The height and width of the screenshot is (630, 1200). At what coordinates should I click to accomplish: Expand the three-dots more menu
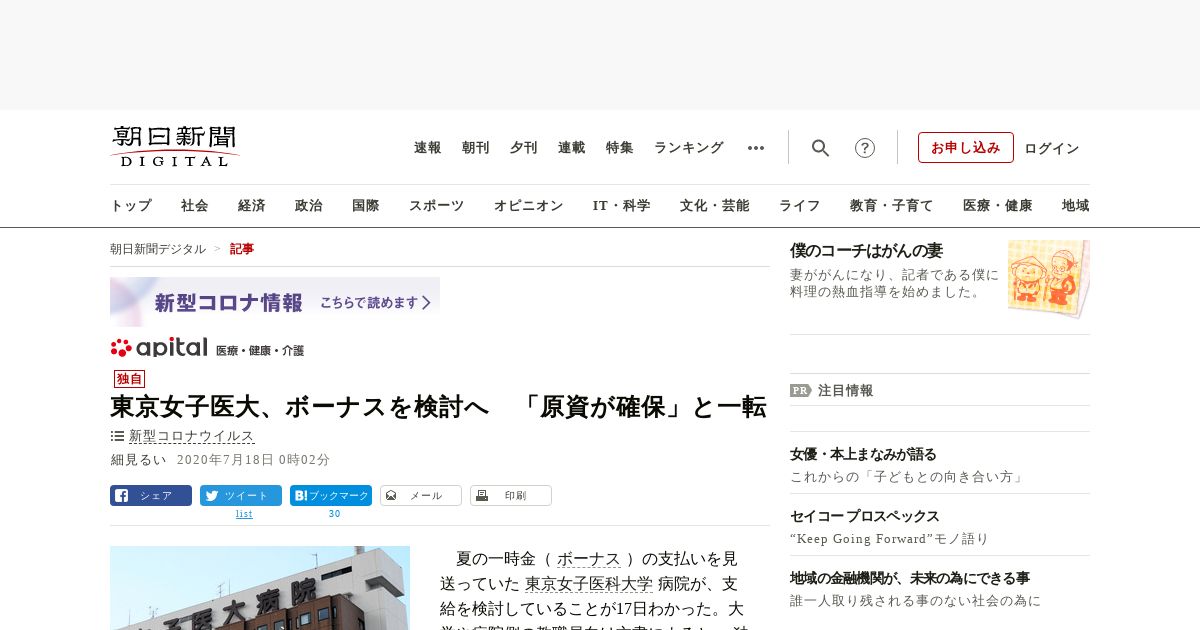tap(756, 148)
